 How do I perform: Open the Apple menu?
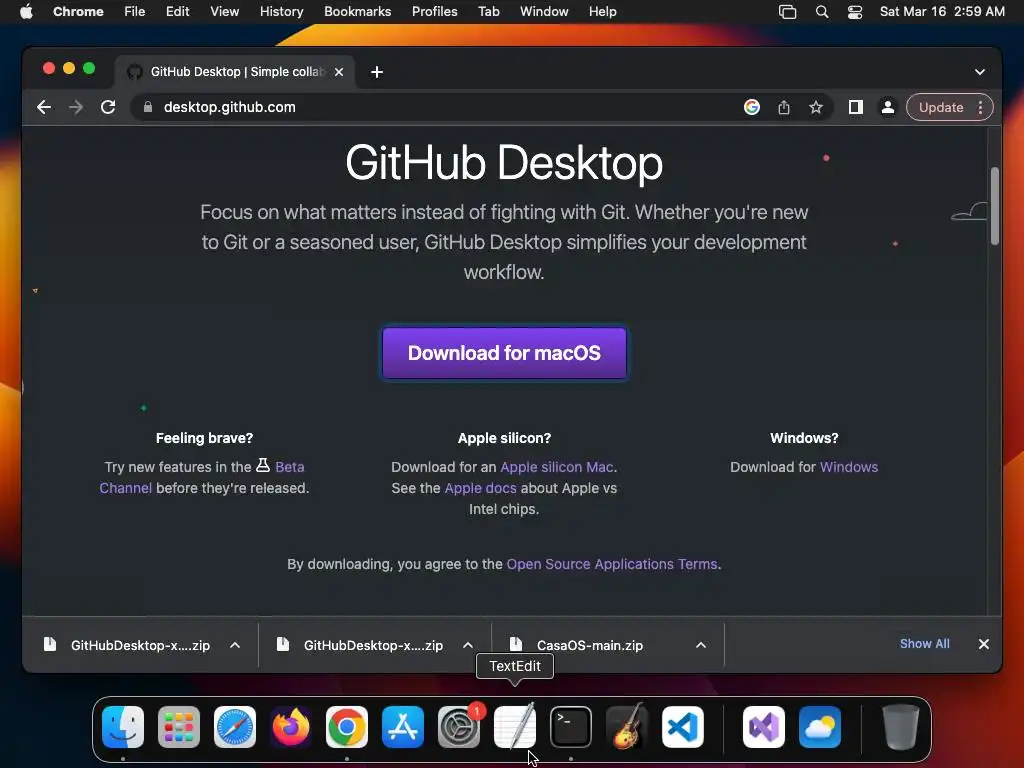click(x=26, y=12)
